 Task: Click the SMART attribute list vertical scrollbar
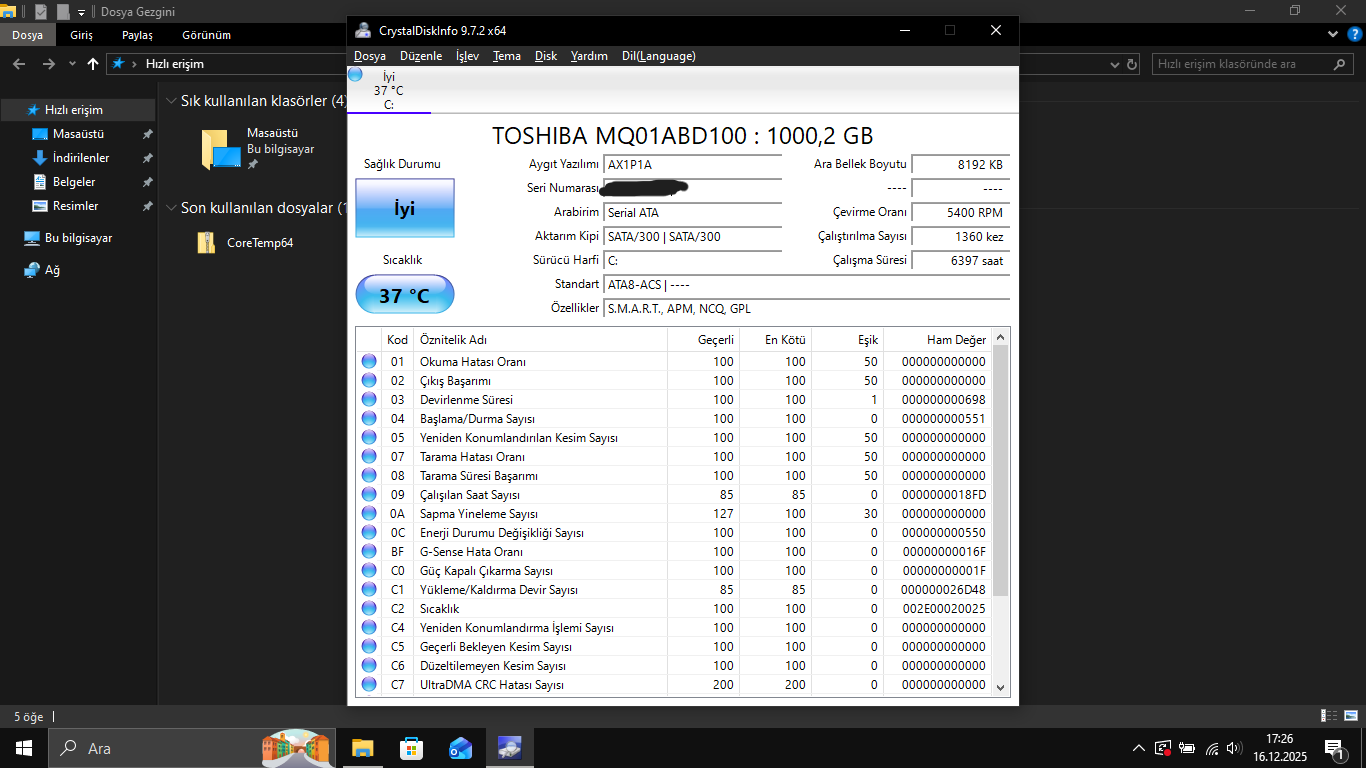1001,470
